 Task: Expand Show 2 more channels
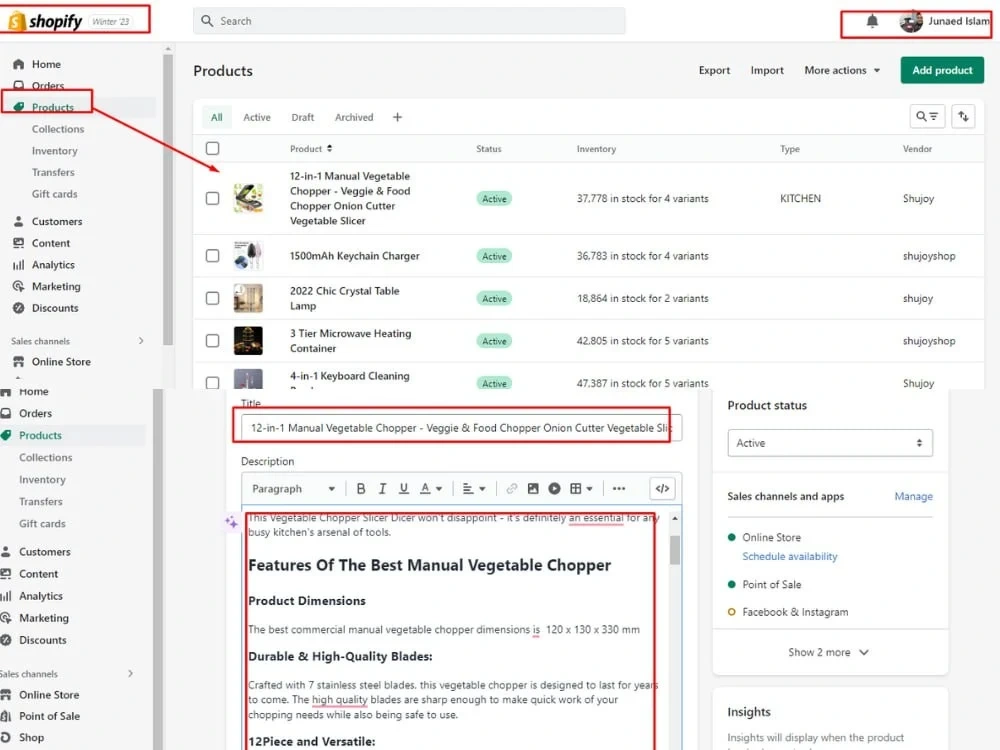tap(828, 652)
